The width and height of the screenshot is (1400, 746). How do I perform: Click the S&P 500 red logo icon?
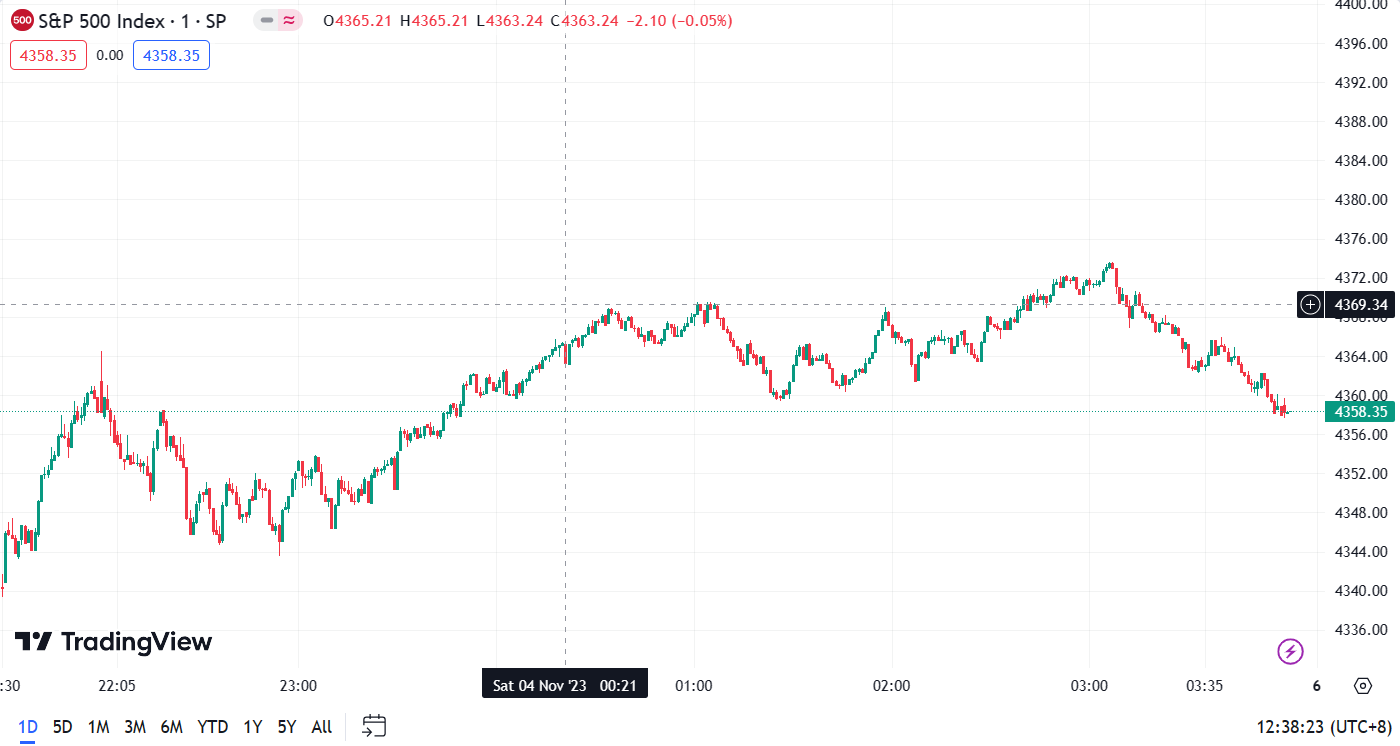tap(22, 20)
